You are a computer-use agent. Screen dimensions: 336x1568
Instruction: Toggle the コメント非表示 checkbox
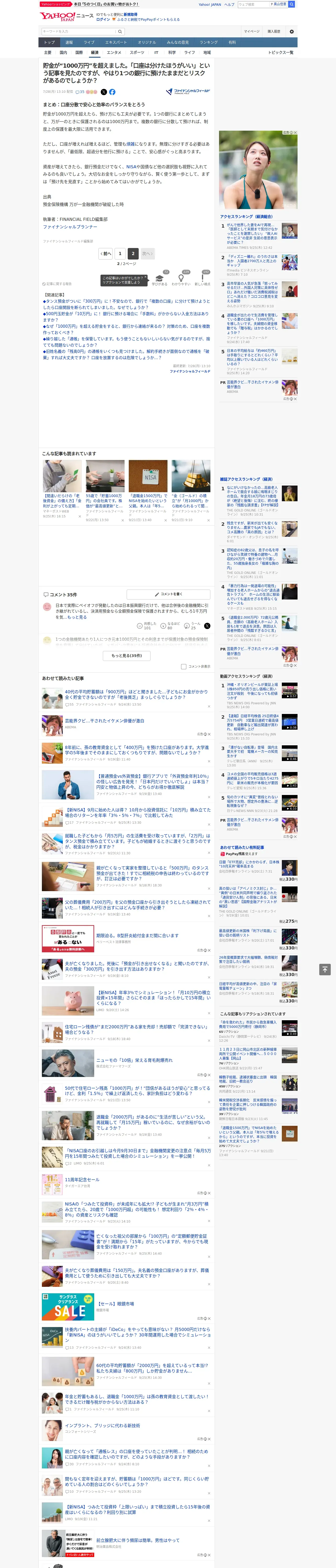point(183,666)
